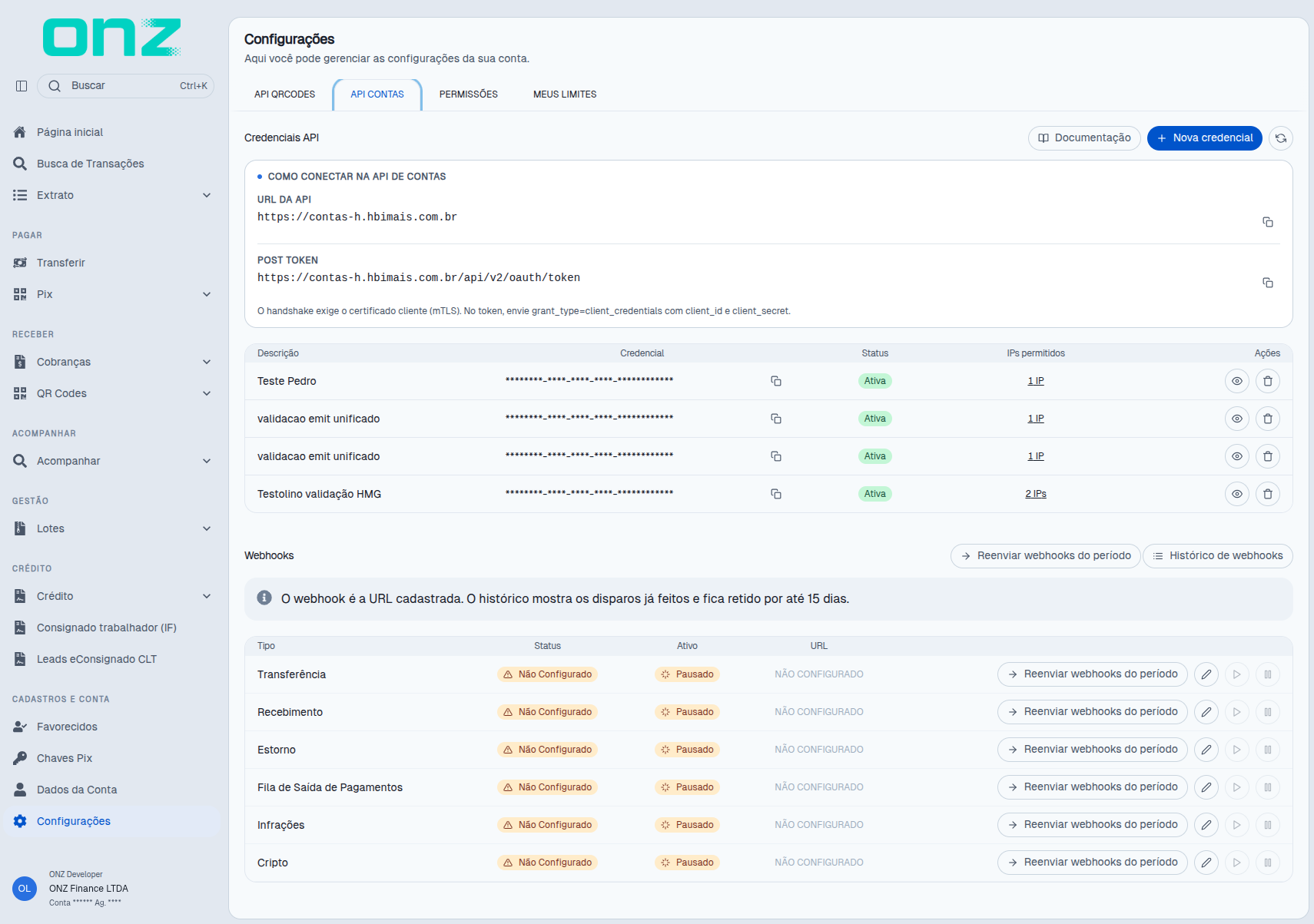Activate the Transferência webhook with play icon

[x=1237, y=674]
